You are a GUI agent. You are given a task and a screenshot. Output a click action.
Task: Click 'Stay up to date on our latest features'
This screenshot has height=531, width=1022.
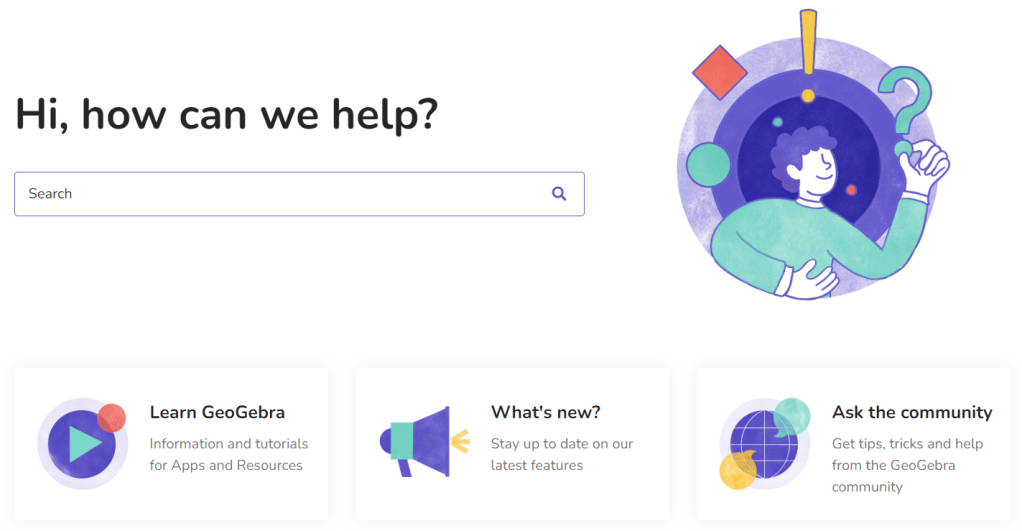(x=562, y=454)
